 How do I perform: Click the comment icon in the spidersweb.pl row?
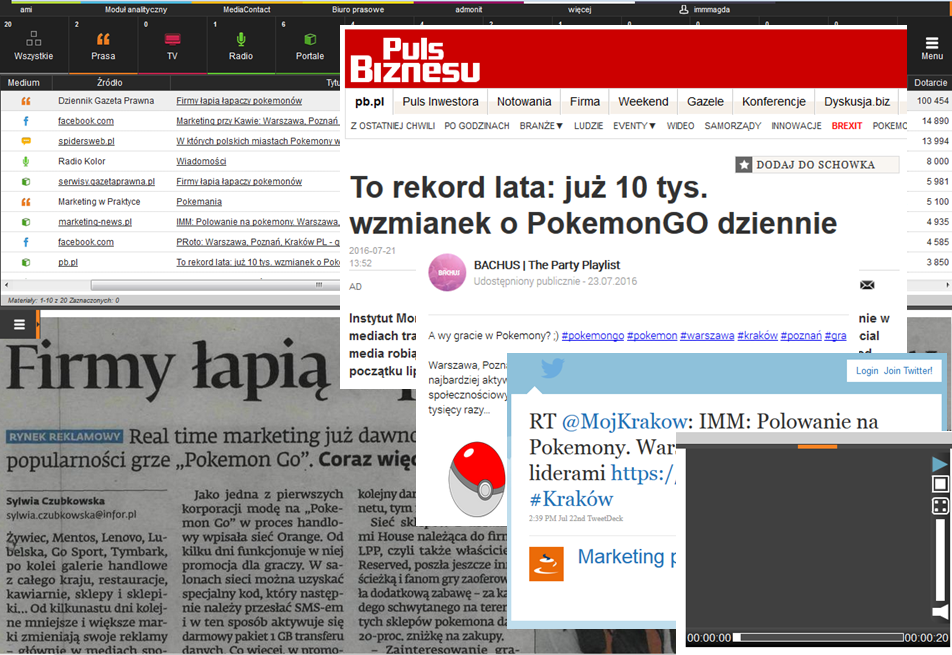click(x=26, y=141)
